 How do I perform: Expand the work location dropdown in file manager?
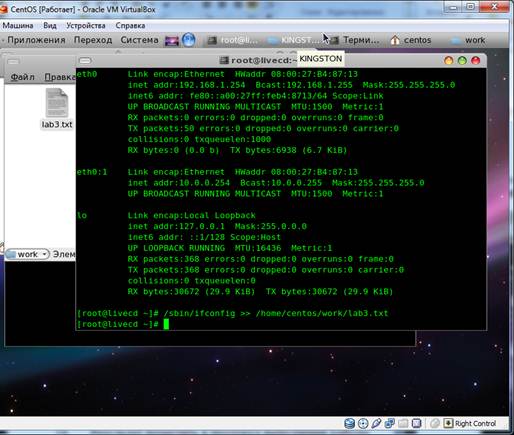click(x=27, y=254)
